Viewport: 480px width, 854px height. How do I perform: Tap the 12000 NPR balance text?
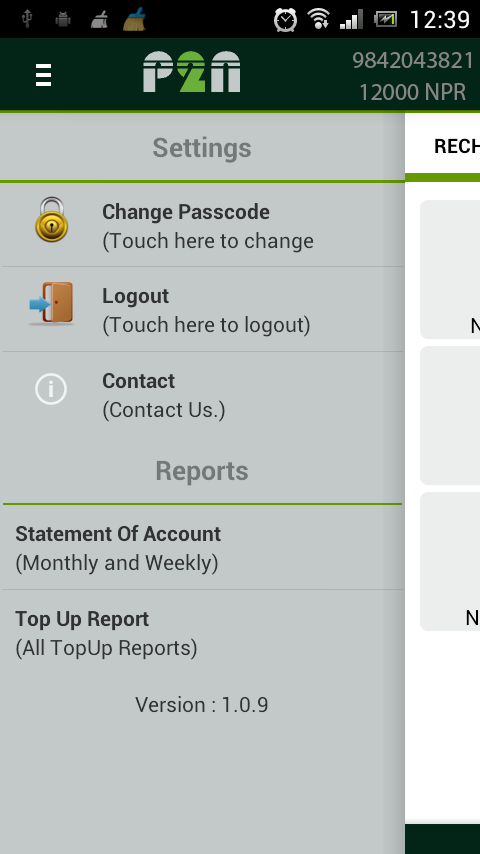(x=412, y=92)
